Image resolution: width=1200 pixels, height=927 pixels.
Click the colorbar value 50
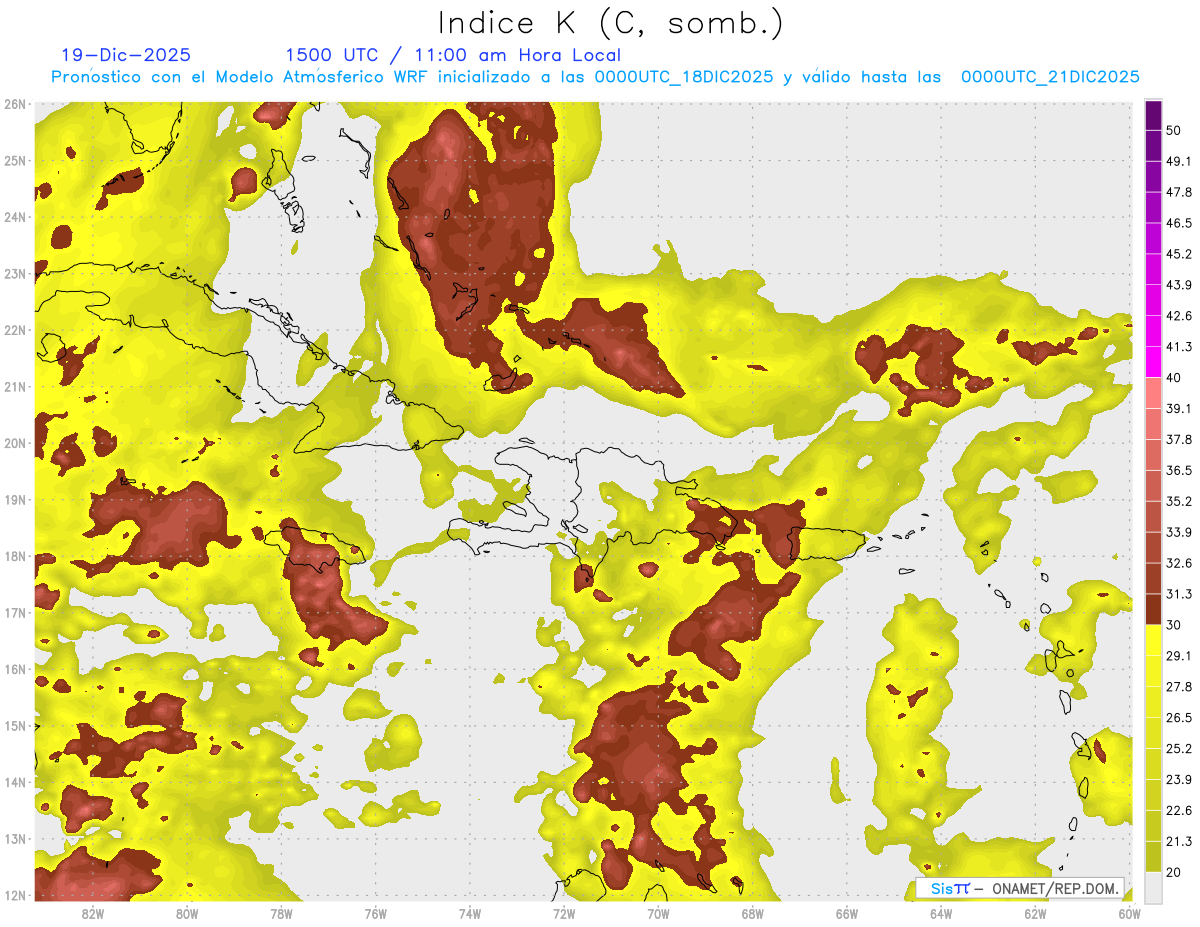click(1172, 130)
